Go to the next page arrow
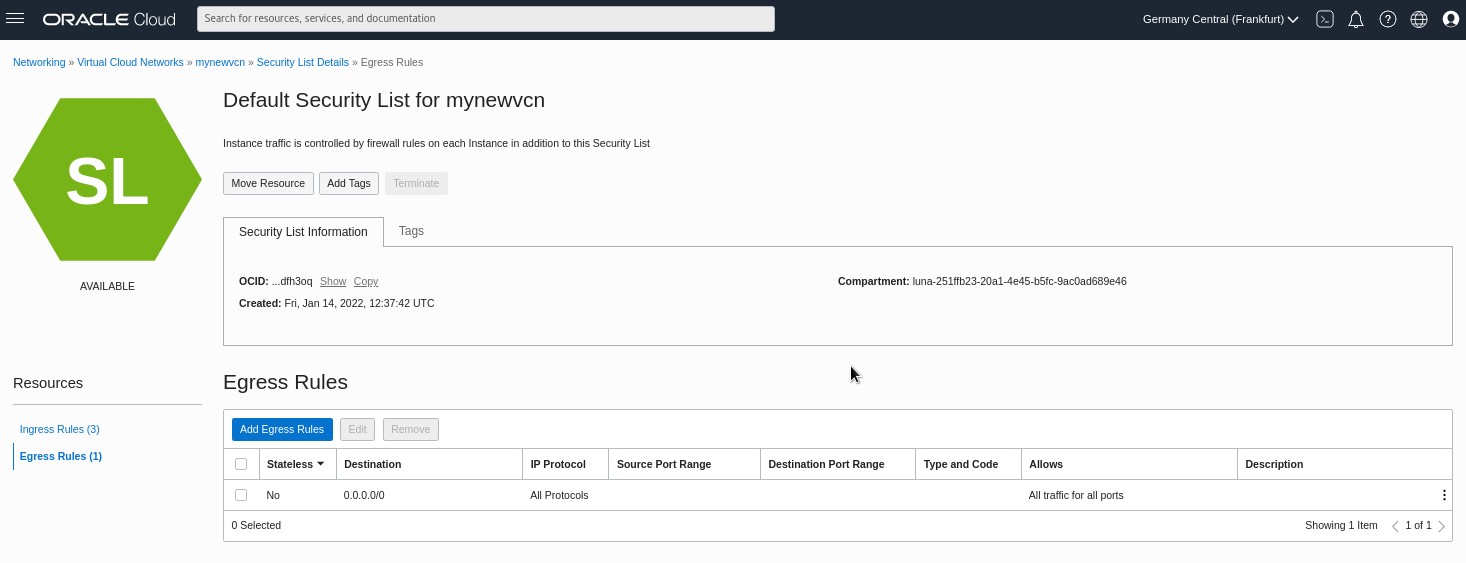This screenshot has height=563, width=1466. 1441,526
